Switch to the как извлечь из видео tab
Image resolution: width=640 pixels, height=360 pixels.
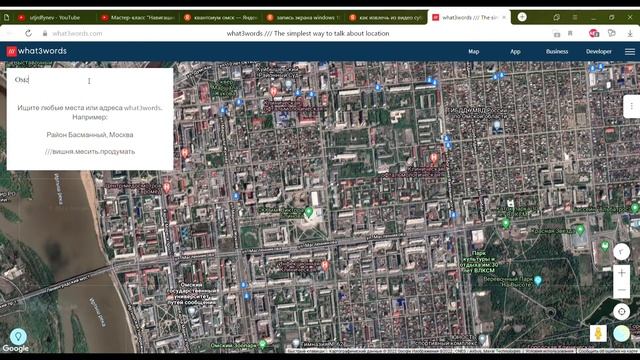point(386,18)
